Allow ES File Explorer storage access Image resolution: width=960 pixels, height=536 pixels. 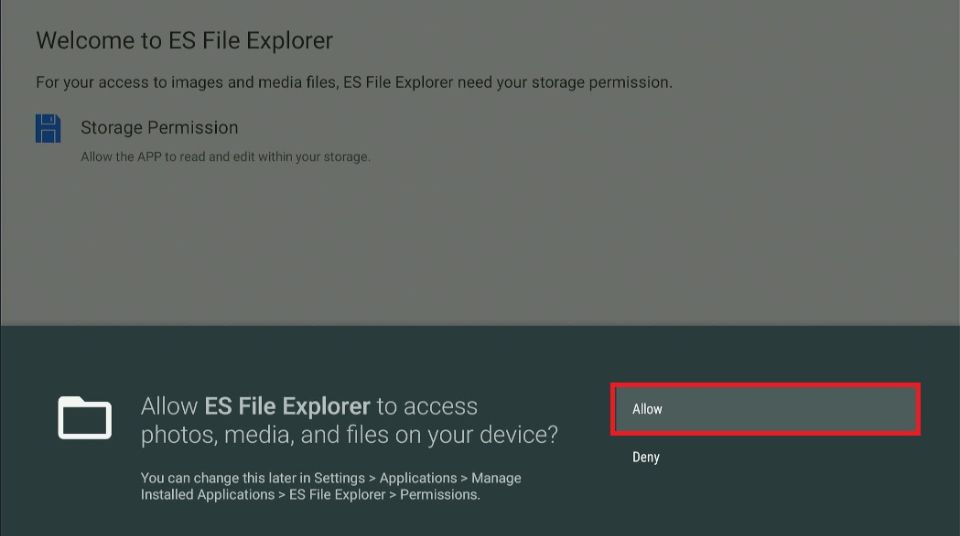click(765, 409)
